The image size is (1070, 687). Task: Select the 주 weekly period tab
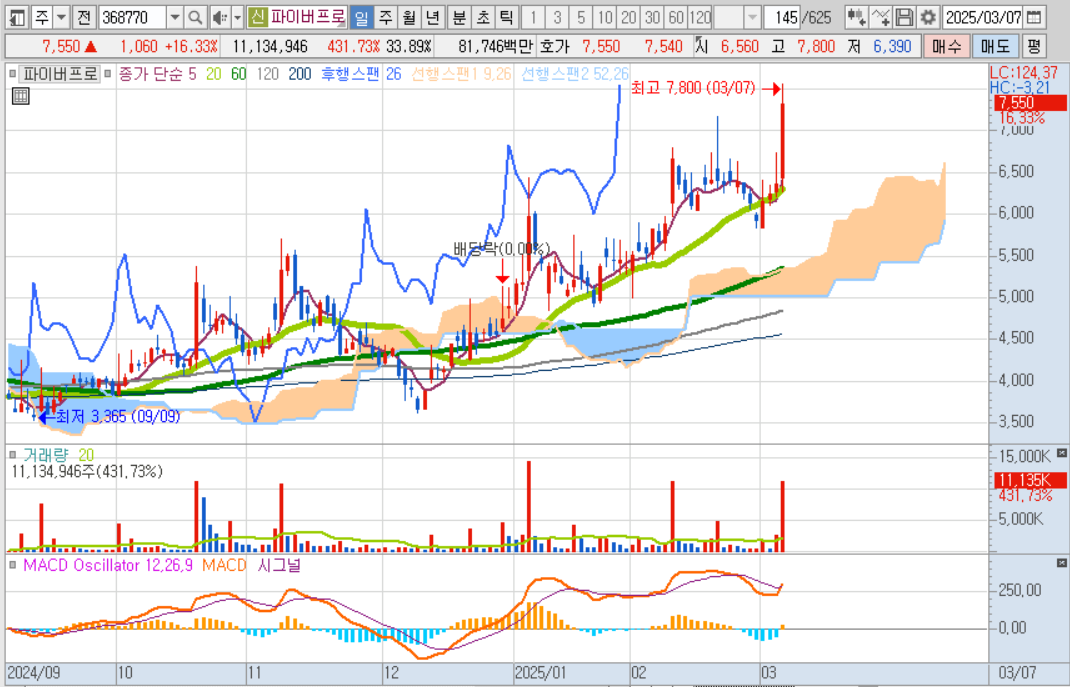[386, 17]
